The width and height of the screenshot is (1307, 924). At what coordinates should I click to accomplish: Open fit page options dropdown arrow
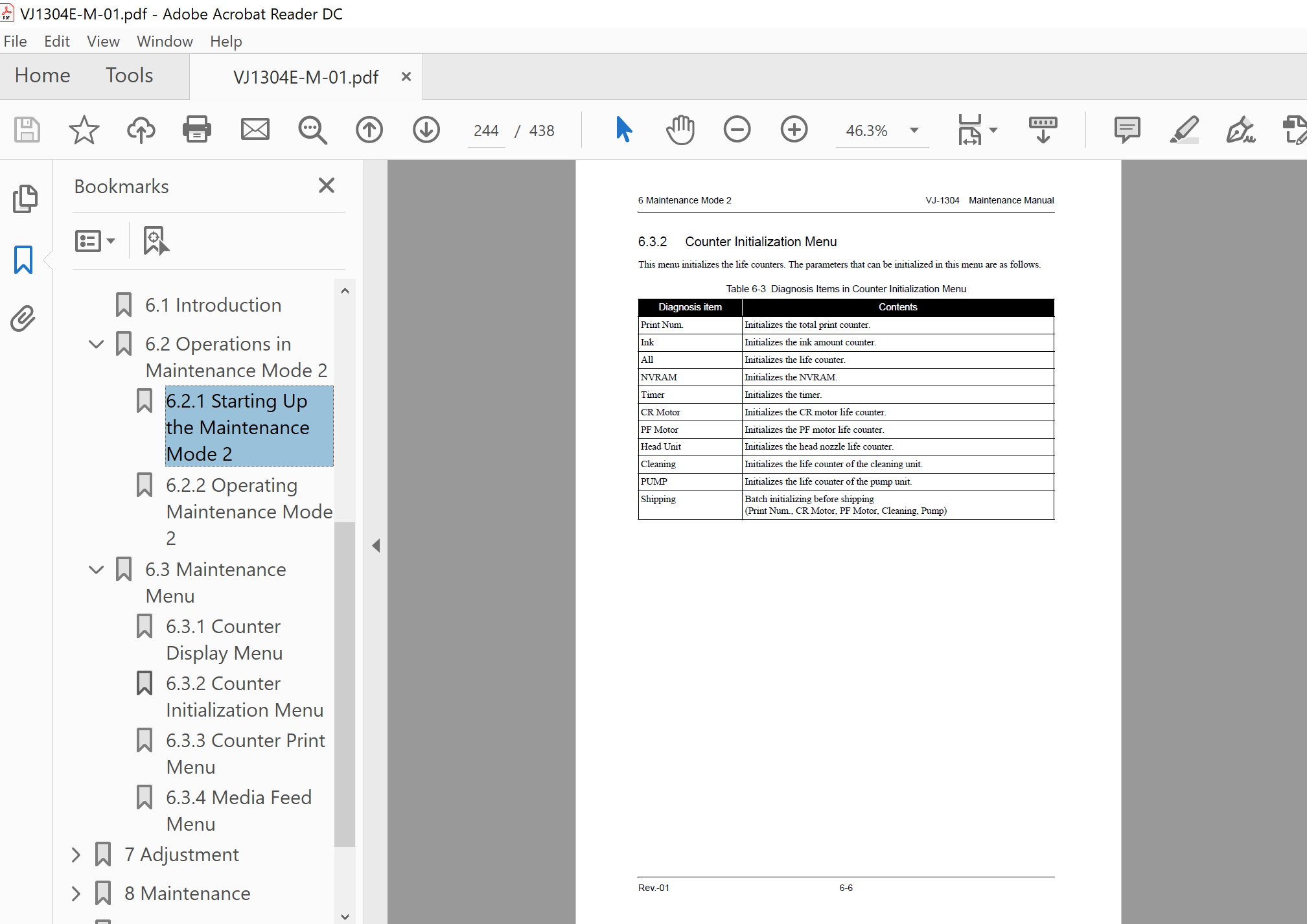pyautogui.click(x=993, y=130)
